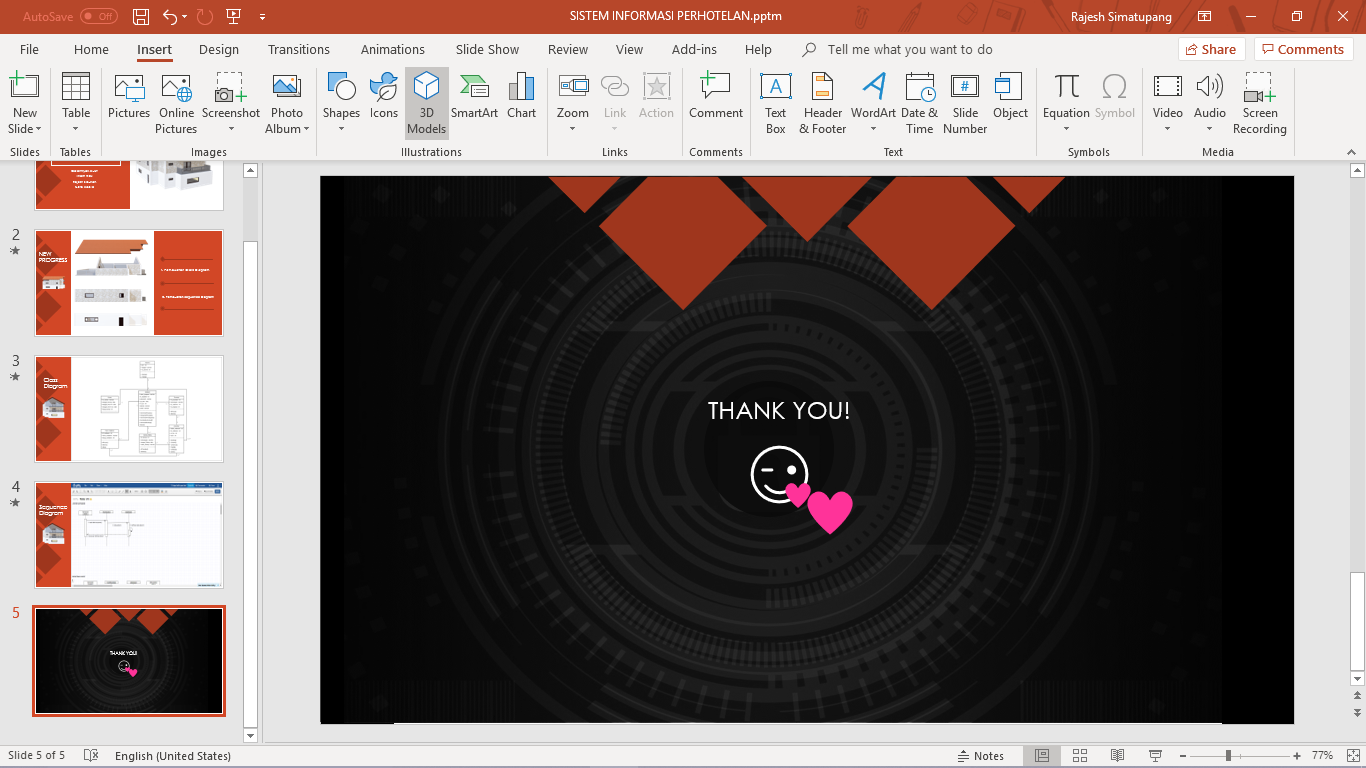Open the Equation dropdown arrow

coord(1066,129)
